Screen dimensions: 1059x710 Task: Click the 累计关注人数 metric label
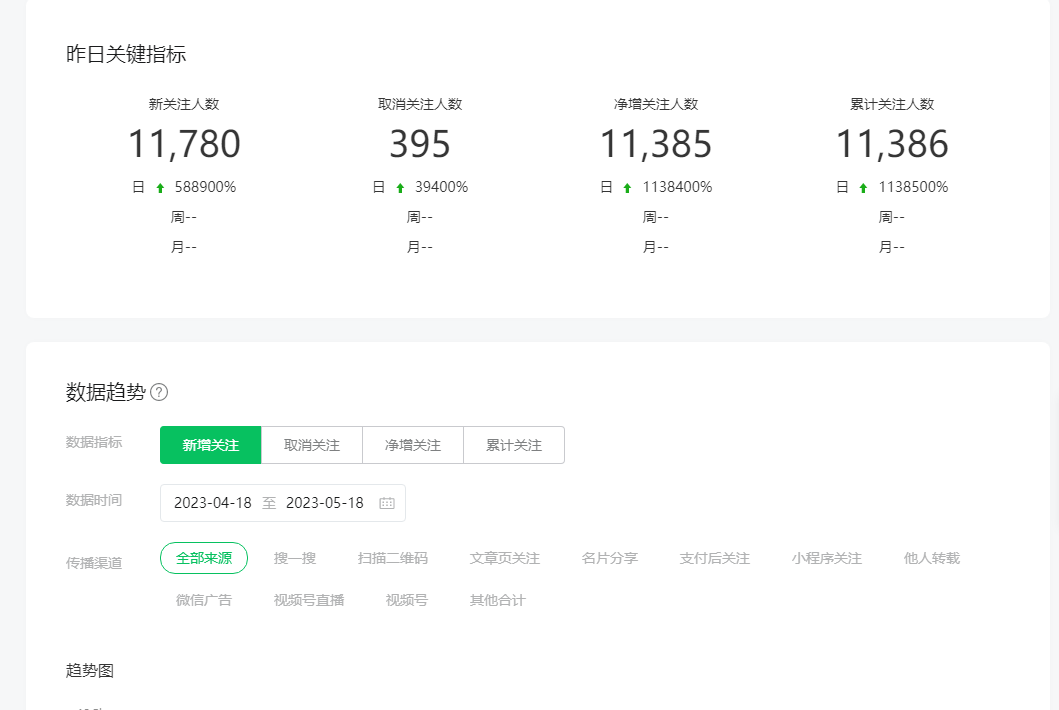click(892, 104)
